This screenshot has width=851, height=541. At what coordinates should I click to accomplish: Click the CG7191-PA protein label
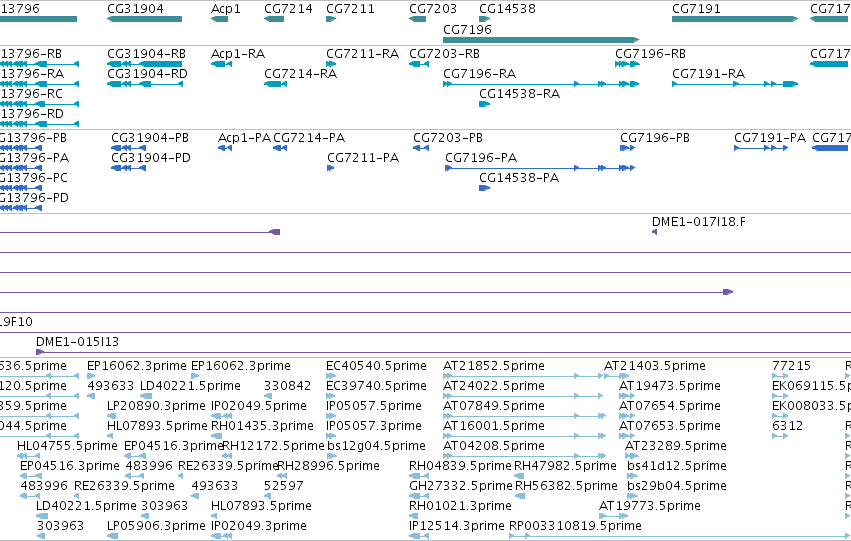(770, 138)
